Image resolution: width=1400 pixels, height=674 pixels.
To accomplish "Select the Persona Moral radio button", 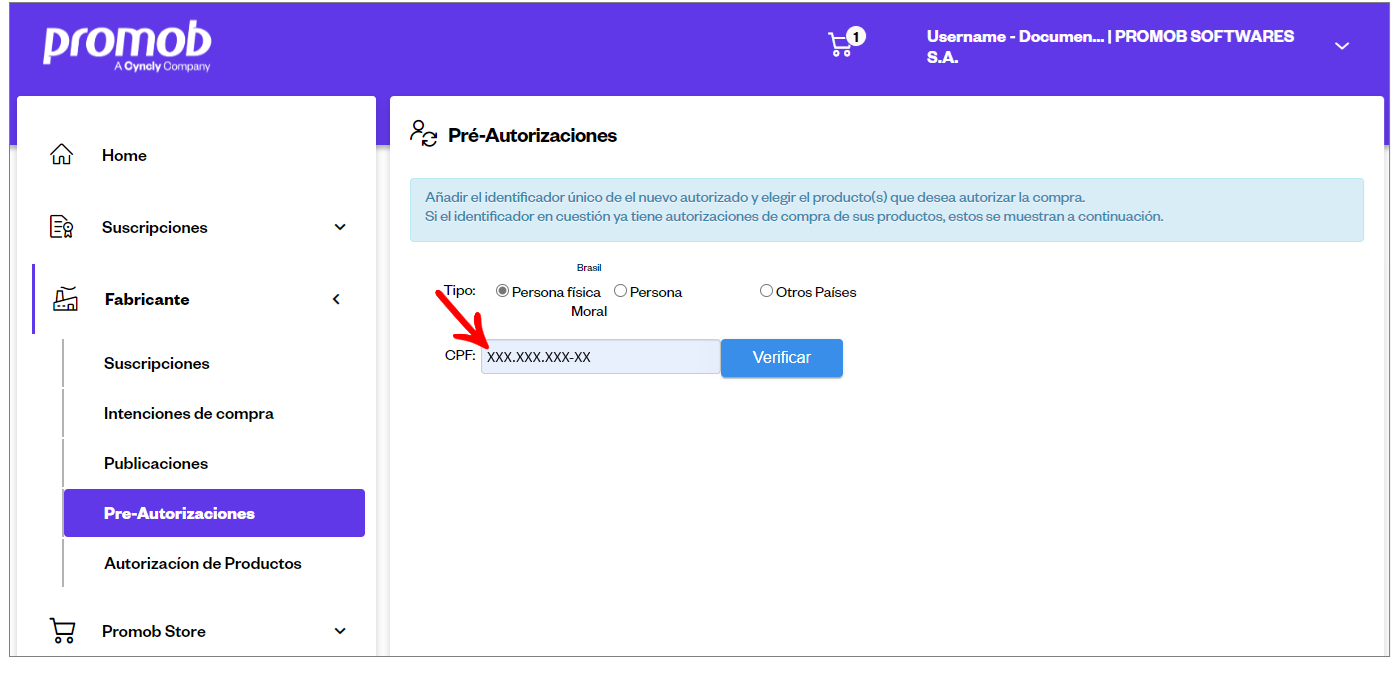I will coord(620,291).
